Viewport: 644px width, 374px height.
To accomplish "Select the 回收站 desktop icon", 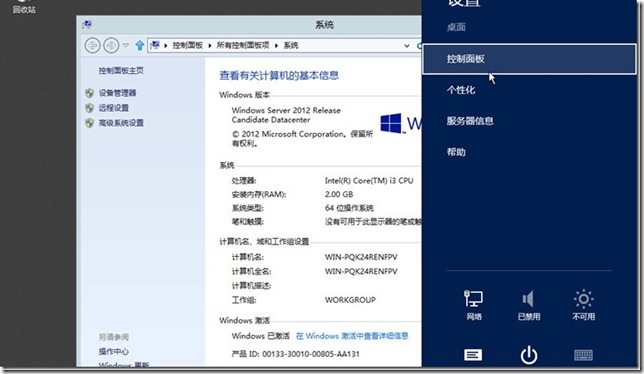I will 24,7.
